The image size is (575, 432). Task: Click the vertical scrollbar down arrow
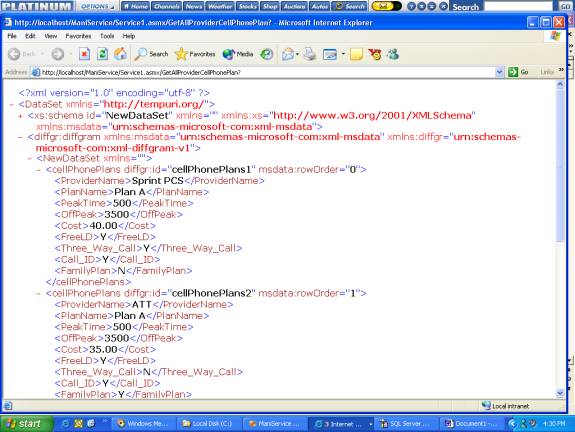click(x=560, y=393)
